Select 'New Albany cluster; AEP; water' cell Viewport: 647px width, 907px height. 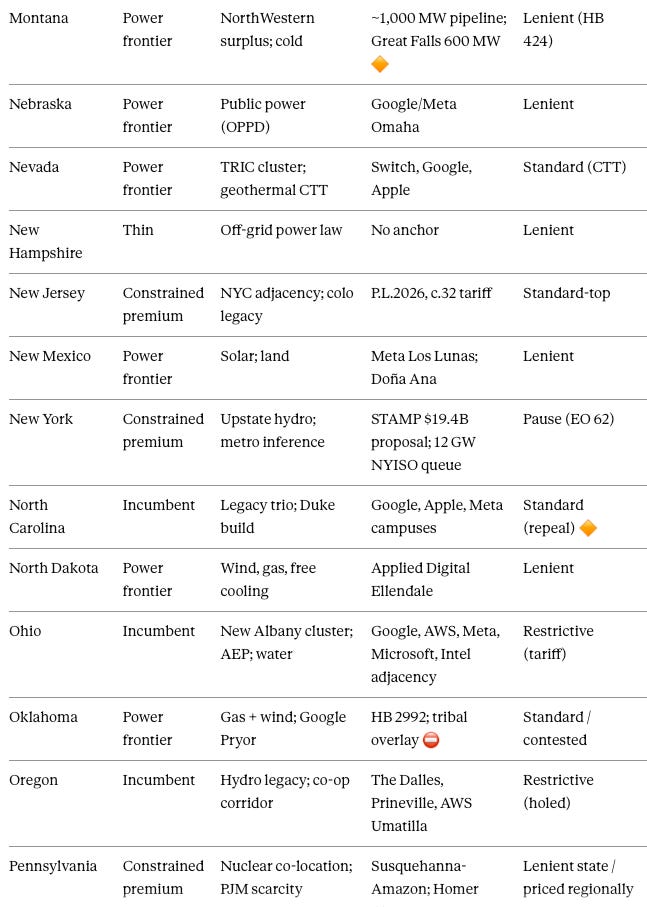287,643
